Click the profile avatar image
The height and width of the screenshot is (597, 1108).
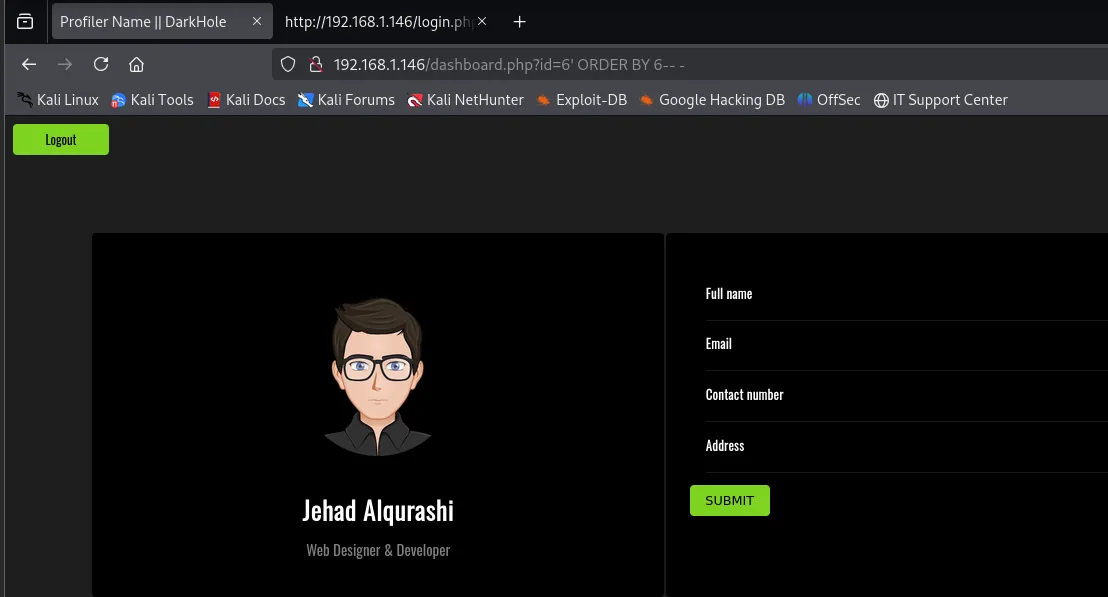pos(378,377)
